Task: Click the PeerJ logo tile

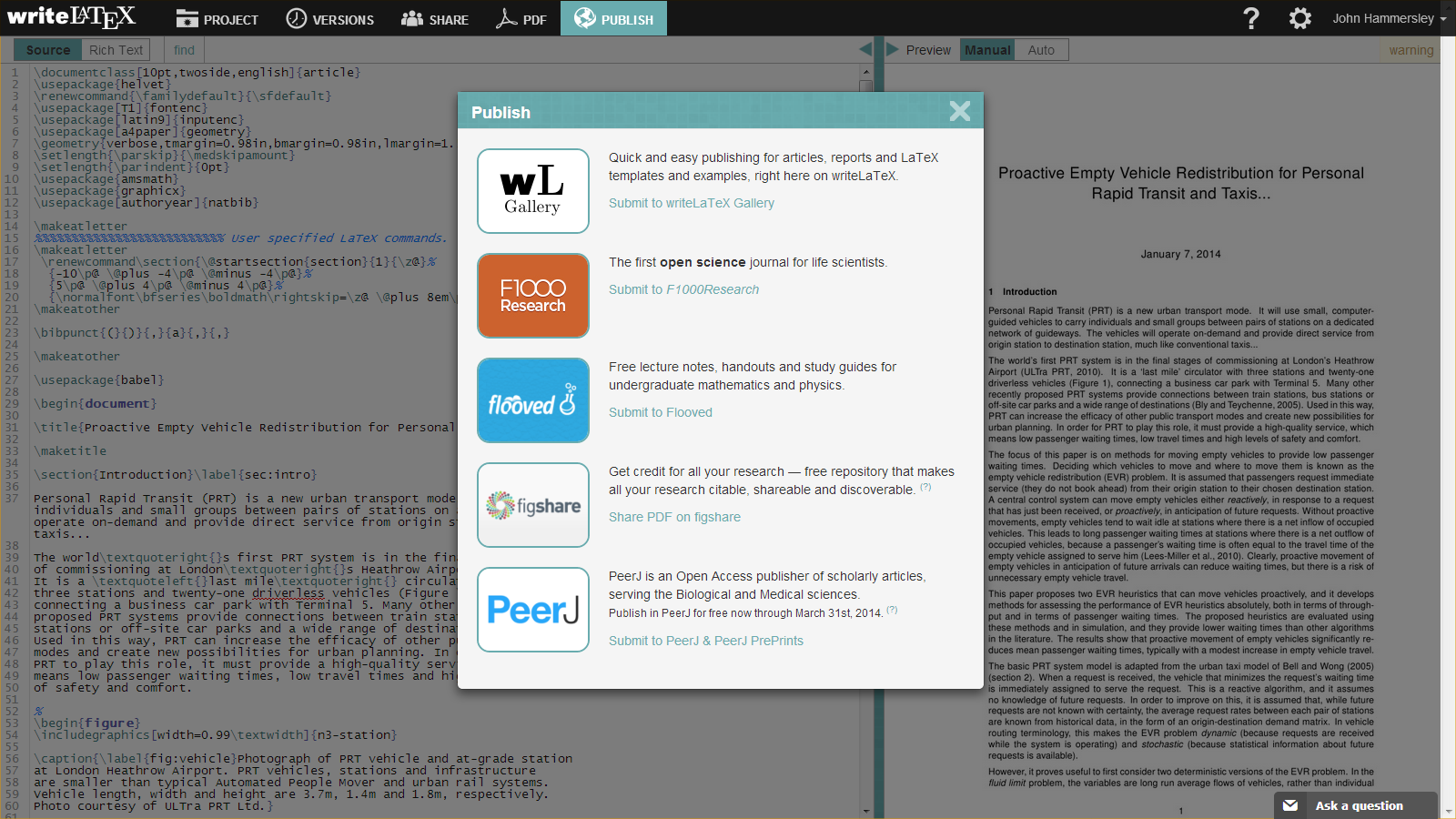Action: coord(533,610)
